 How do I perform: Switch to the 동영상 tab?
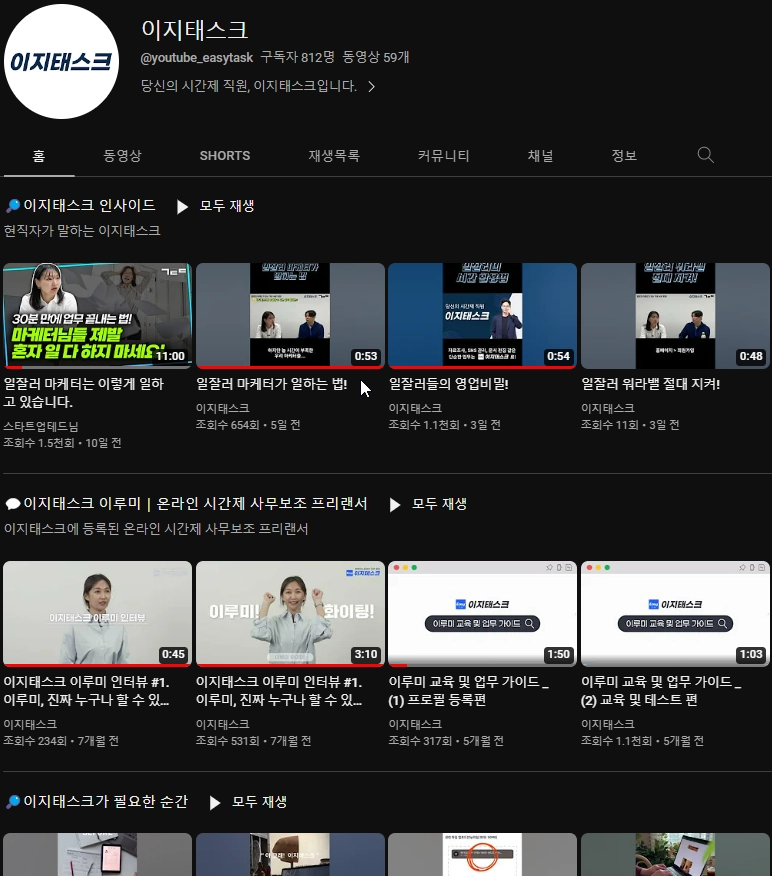click(122, 155)
